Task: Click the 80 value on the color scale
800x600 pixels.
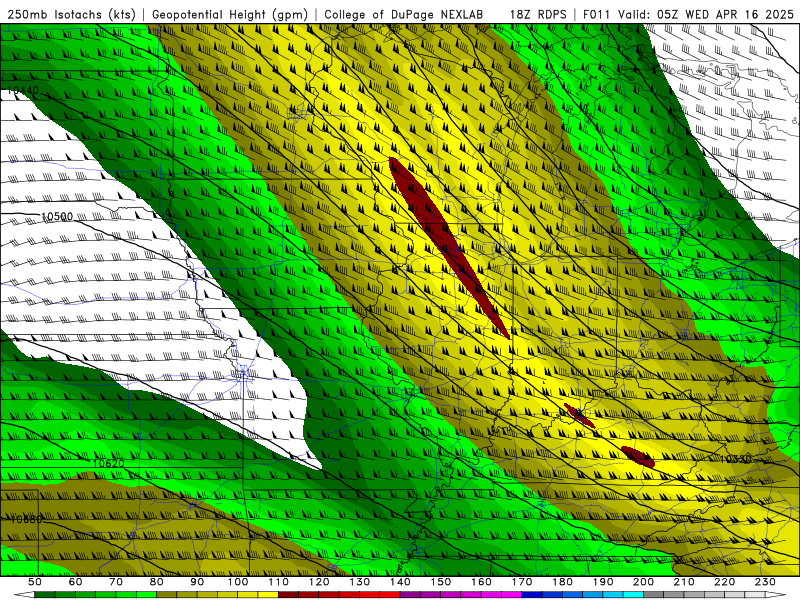Action: coord(157,582)
